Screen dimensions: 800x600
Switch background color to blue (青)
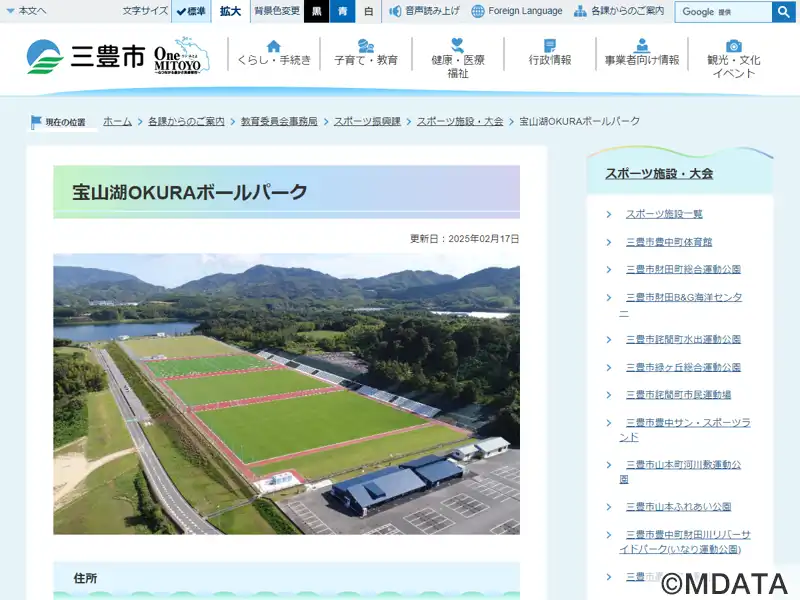[x=342, y=11]
